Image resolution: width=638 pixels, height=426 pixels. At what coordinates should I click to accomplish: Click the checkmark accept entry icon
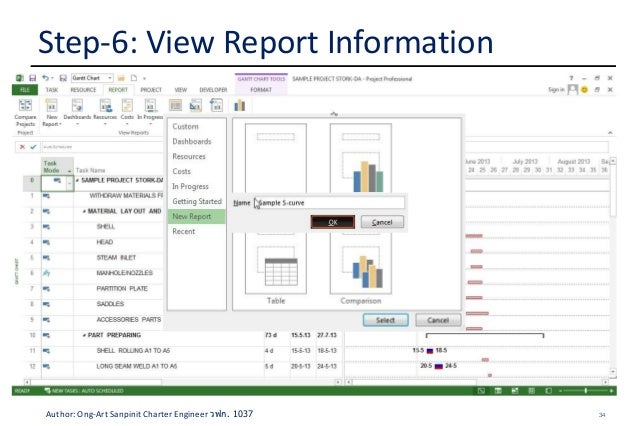pos(33,147)
